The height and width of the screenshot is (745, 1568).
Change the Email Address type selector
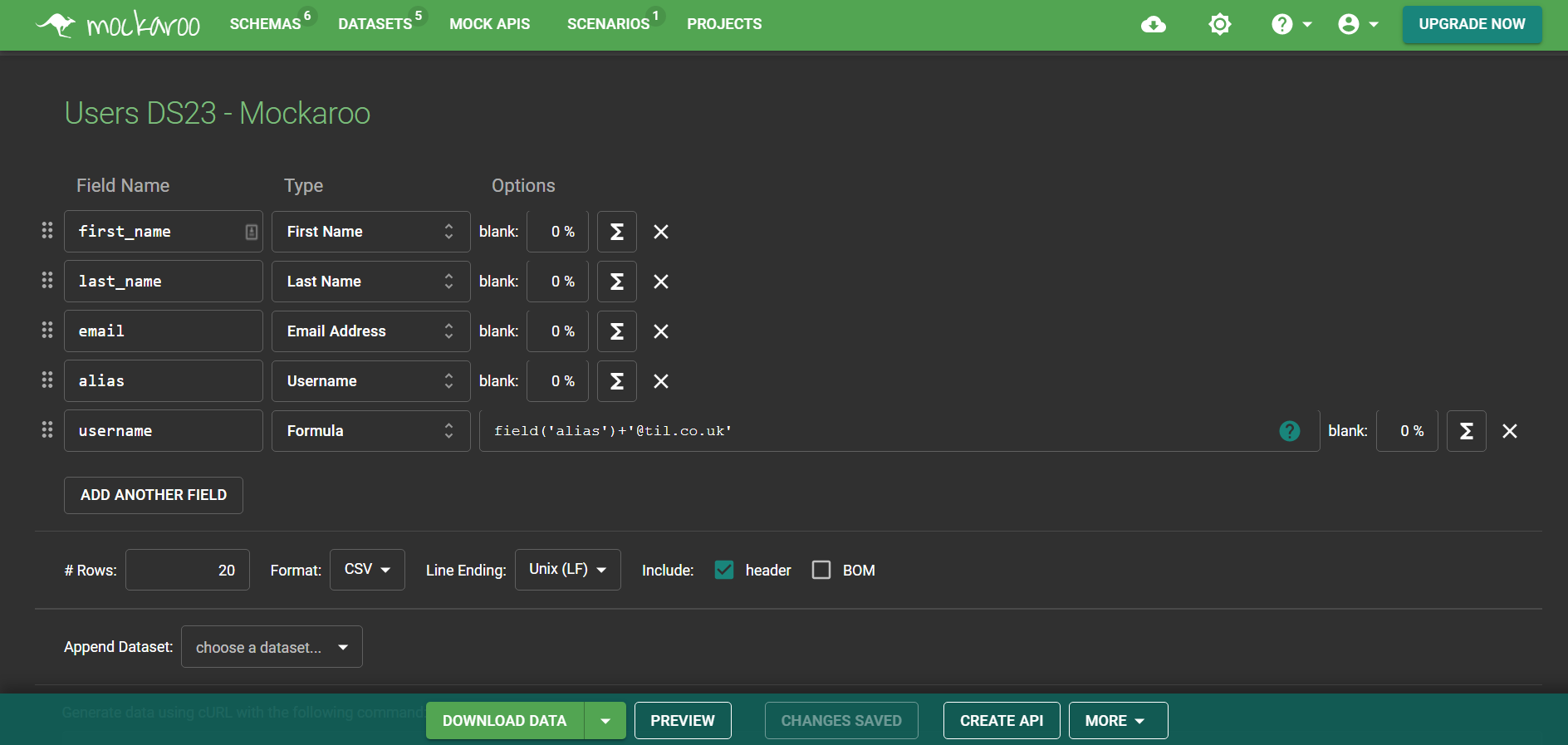click(371, 331)
